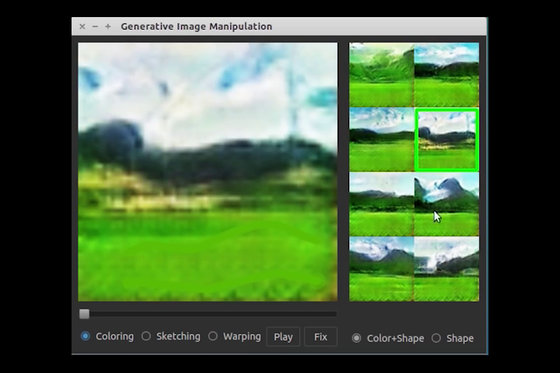Viewport: 560px width, 373px height.
Task: Switch to Sketching mode
Action: click(x=146, y=336)
